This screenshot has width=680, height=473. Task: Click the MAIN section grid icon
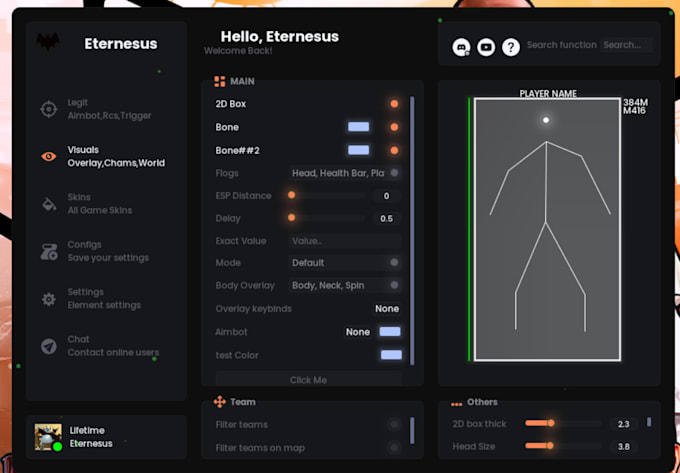click(219, 81)
